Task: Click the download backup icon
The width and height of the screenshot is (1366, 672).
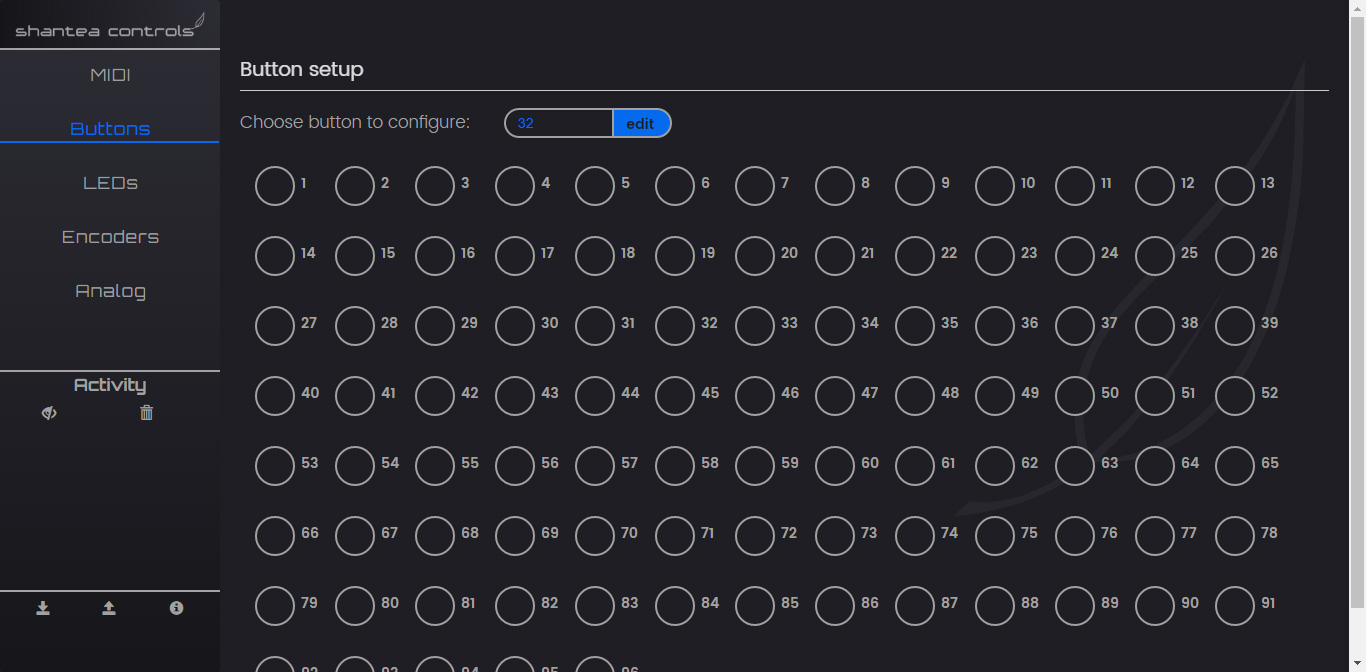Action: click(43, 608)
